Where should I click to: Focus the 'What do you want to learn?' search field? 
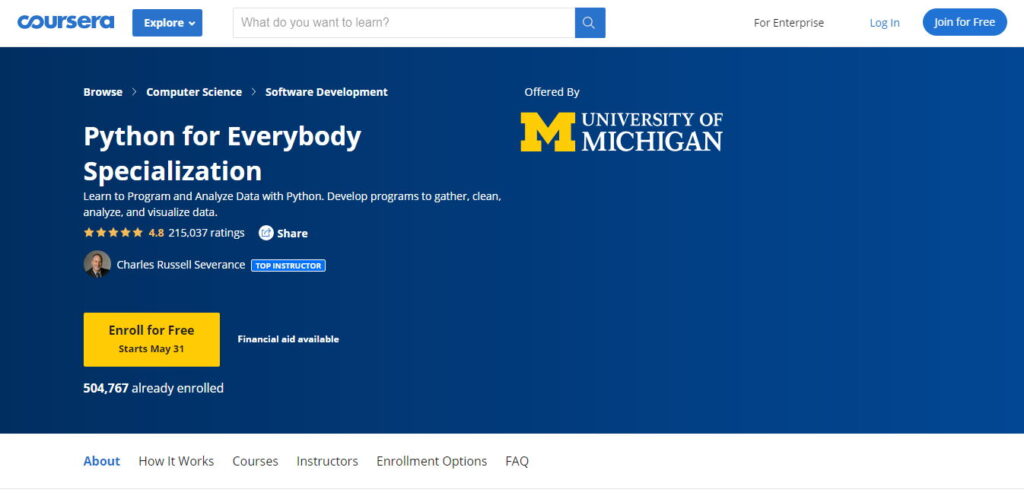[404, 23]
